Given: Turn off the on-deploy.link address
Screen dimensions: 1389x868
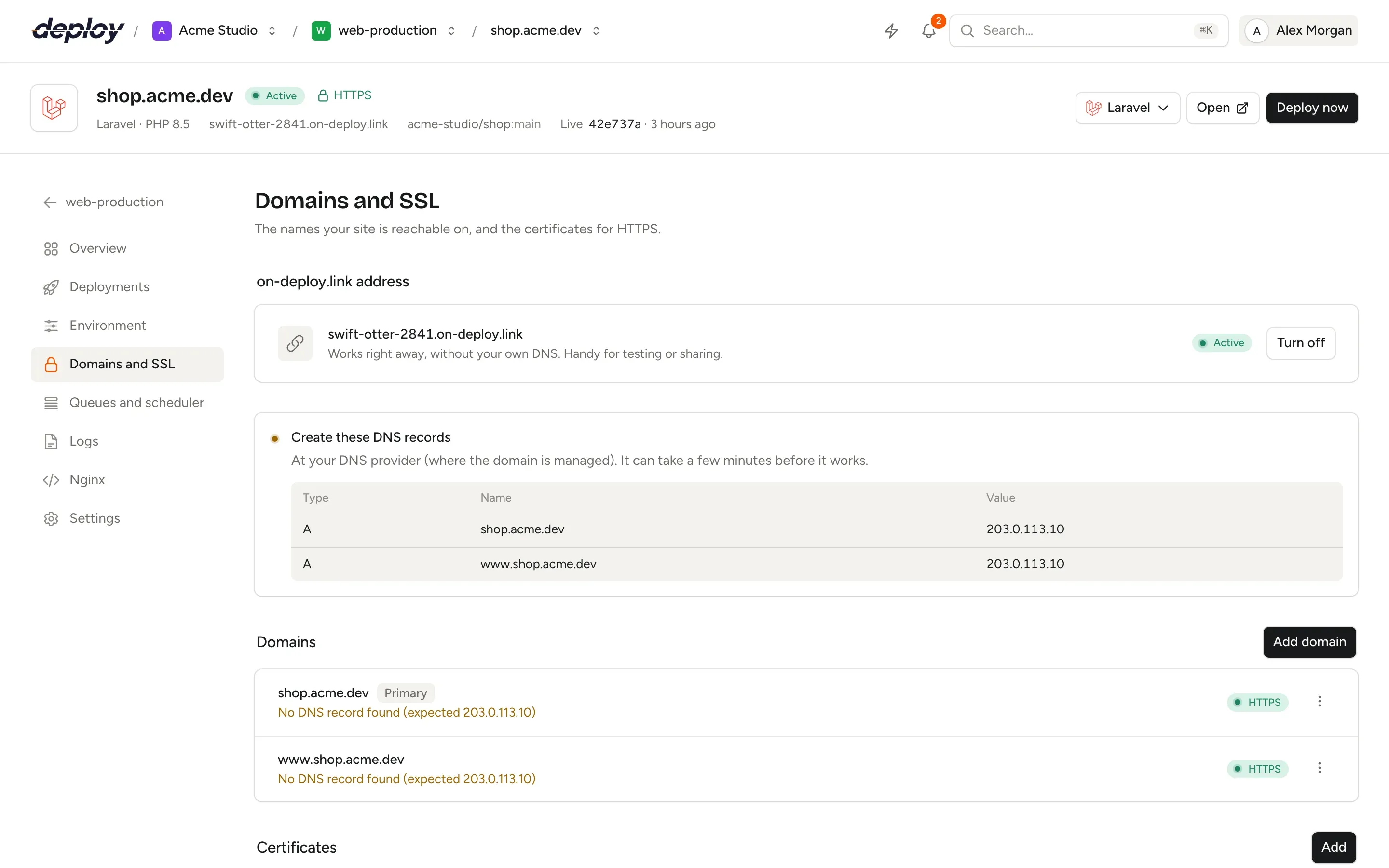Looking at the screenshot, I should [1301, 343].
